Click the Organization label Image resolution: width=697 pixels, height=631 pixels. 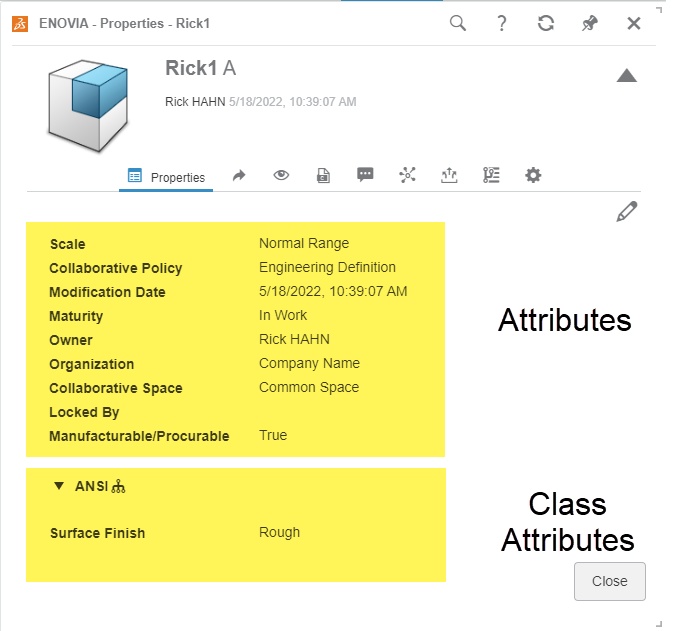click(x=92, y=364)
